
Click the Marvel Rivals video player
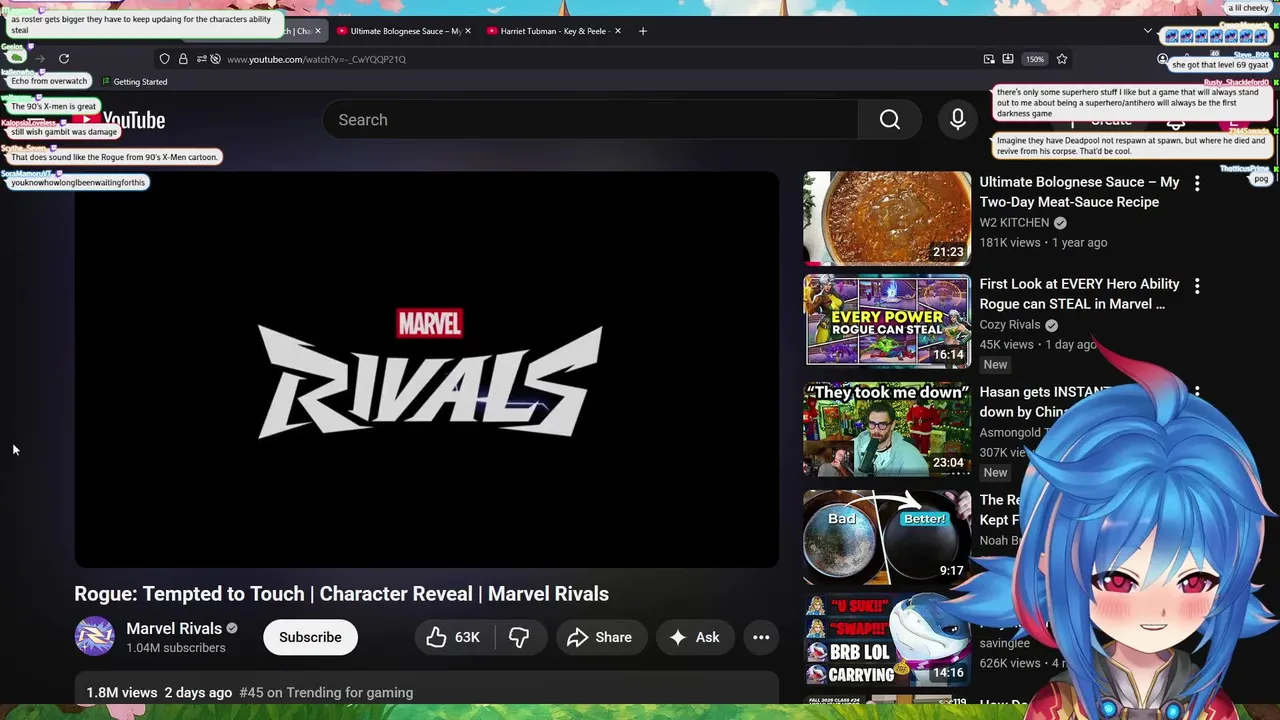click(x=427, y=370)
